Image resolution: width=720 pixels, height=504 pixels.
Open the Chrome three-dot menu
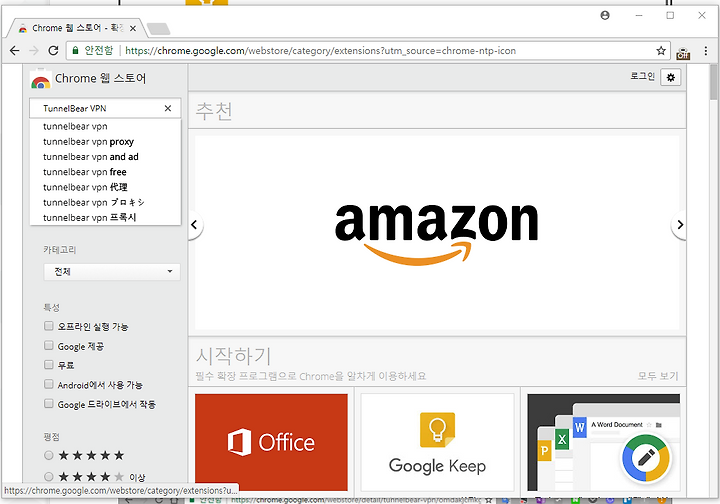point(706,51)
